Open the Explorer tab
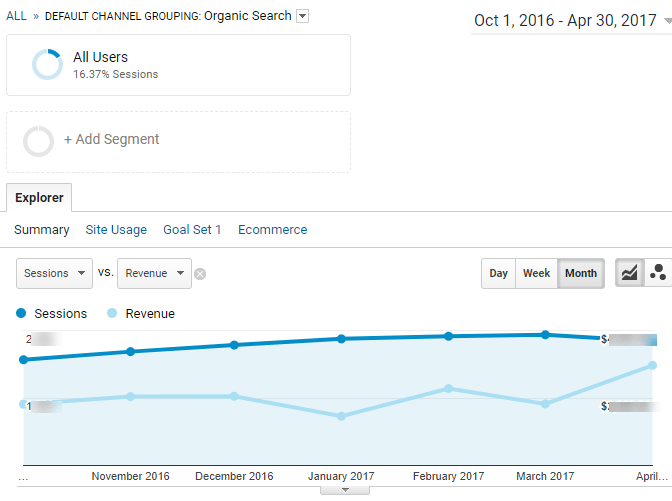This screenshot has height=501, width=672. tap(39, 197)
